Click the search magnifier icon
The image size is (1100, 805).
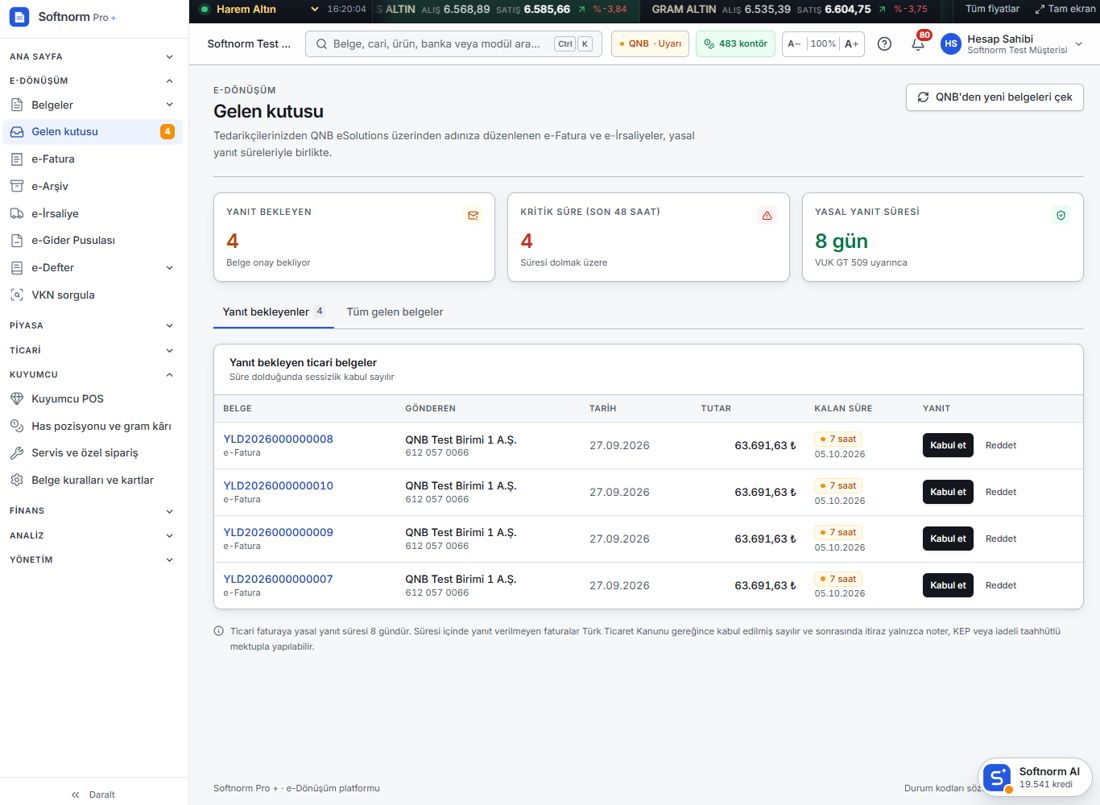click(x=321, y=44)
